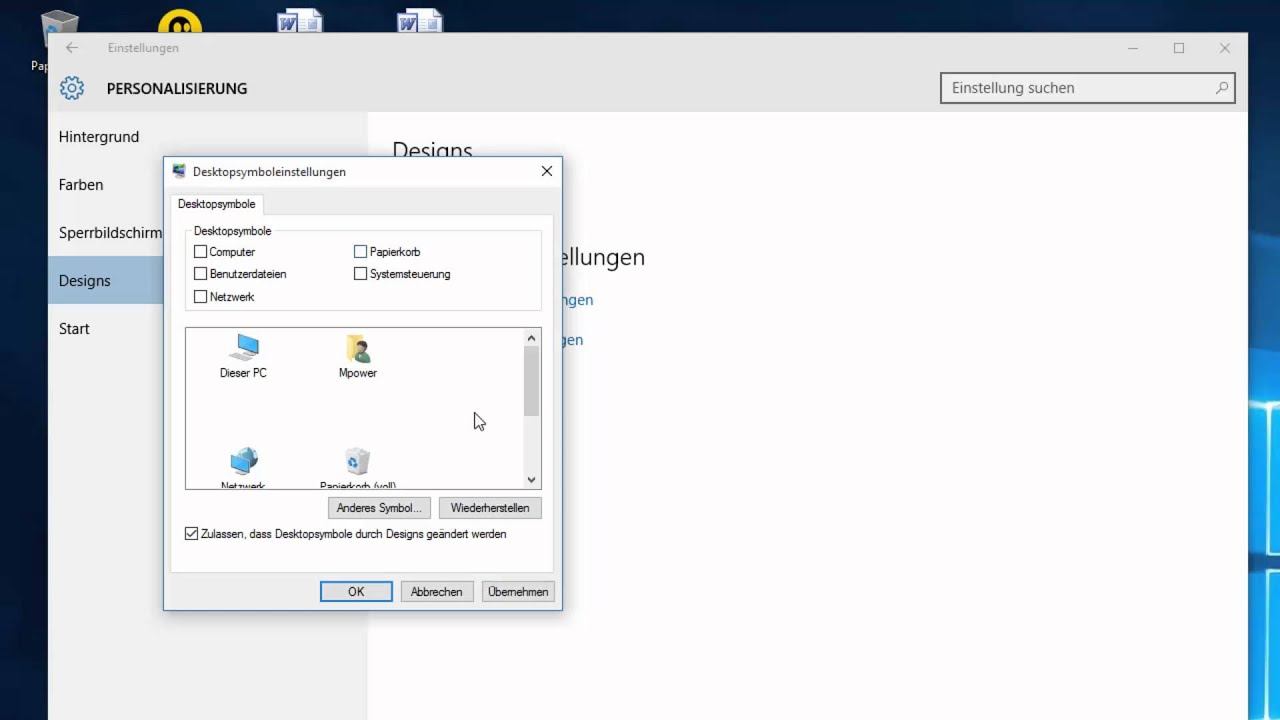The height and width of the screenshot is (720, 1280).
Task: Enable the Systemsteuerung checkbox
Action: (360, 274)
